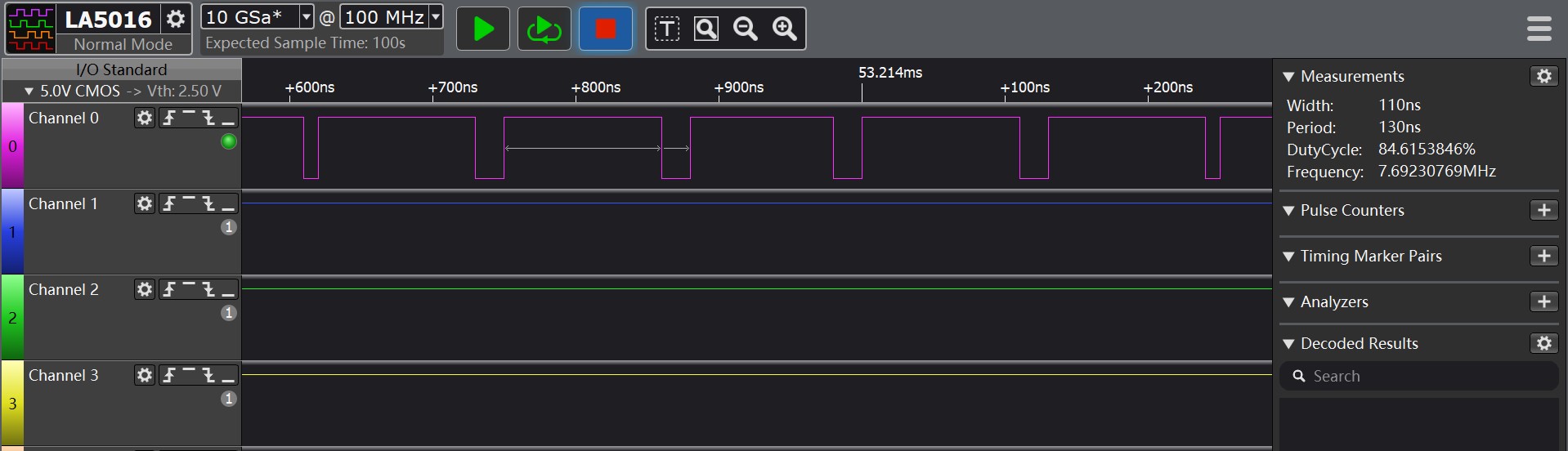Collapse the 5.0V CMOS I/O standard expander
The width and height of the screenshot is (1568, 451).
click(x=29, y=92)
